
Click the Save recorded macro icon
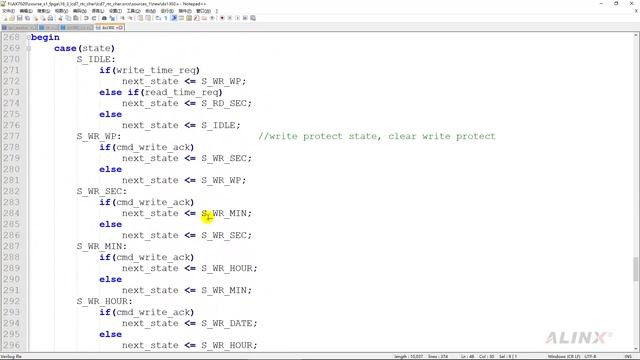coord(253,18)
